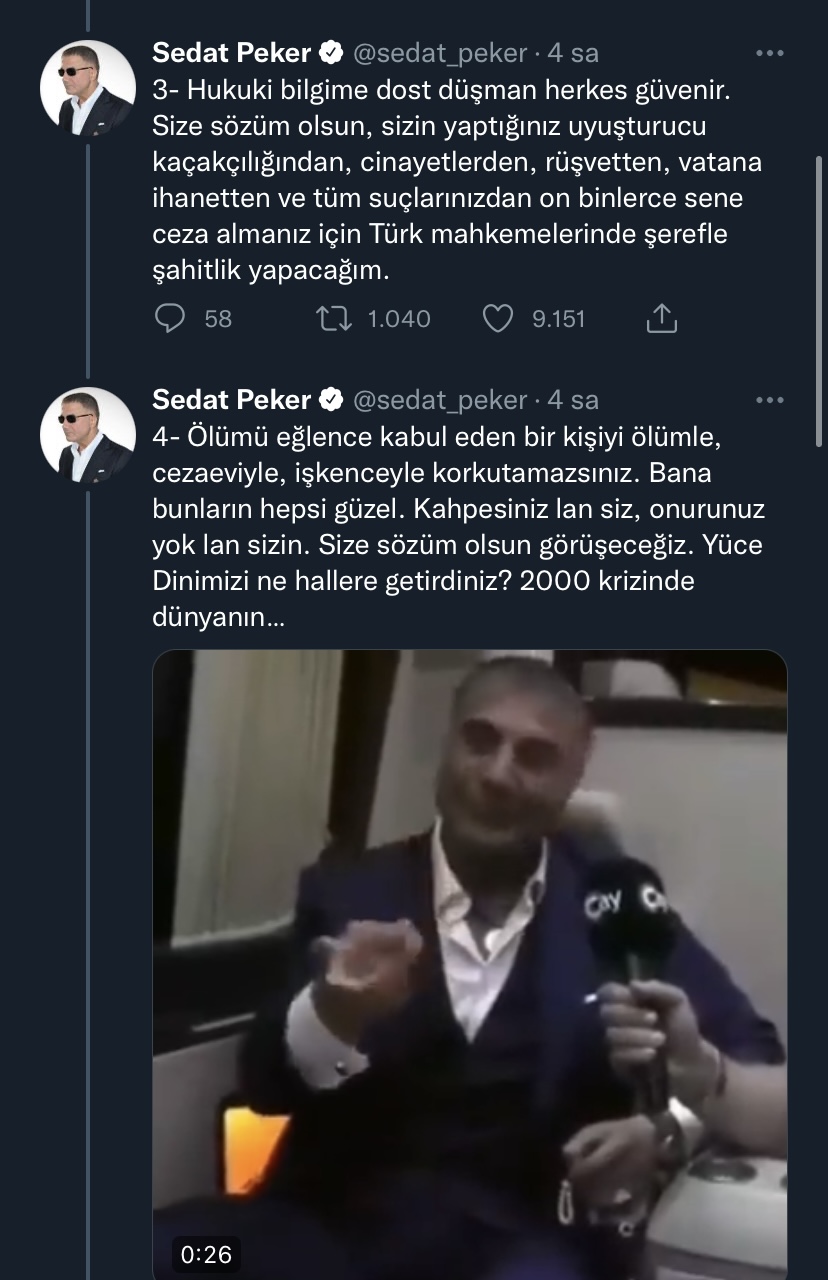This screenshot has height=1280, width=828.
Task: Like the tweet with 9.151 likes
Action: point(497,318)
